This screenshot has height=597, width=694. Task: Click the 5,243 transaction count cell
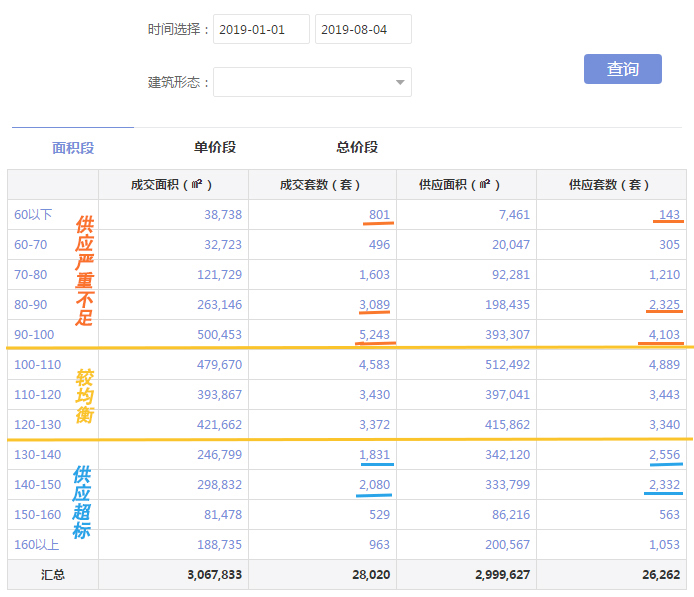pos(374,335)
